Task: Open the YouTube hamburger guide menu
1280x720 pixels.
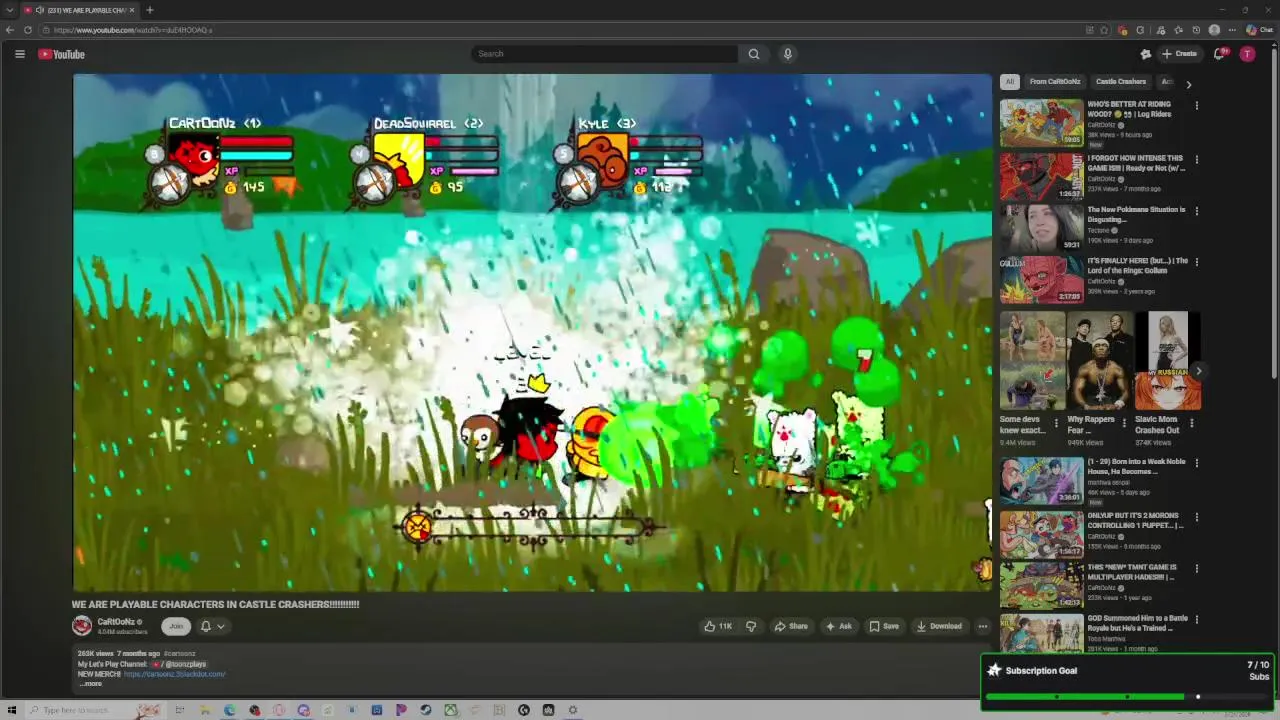Action: click(19, 54)
